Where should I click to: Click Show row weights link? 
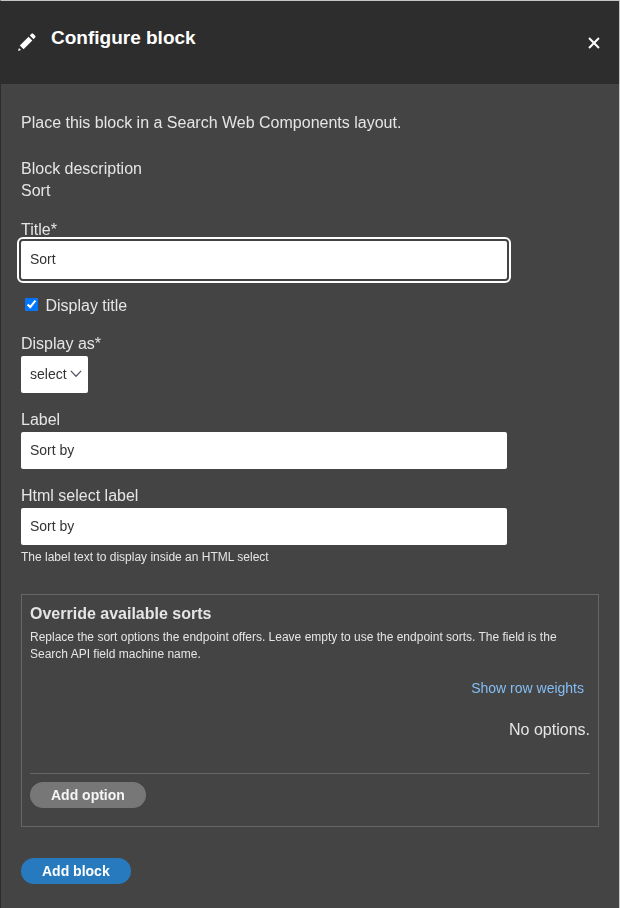(x=527, y=688)
